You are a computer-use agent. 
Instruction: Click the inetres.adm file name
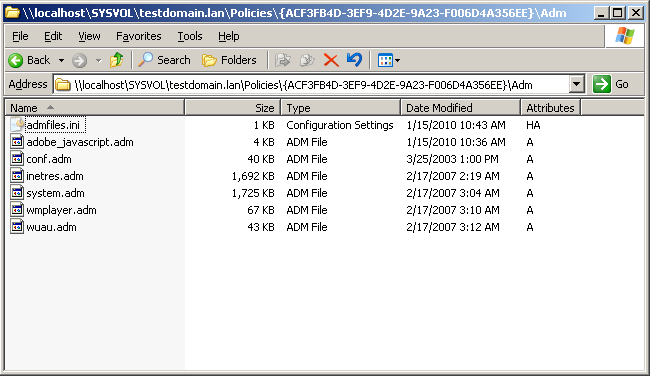(55, 176)
